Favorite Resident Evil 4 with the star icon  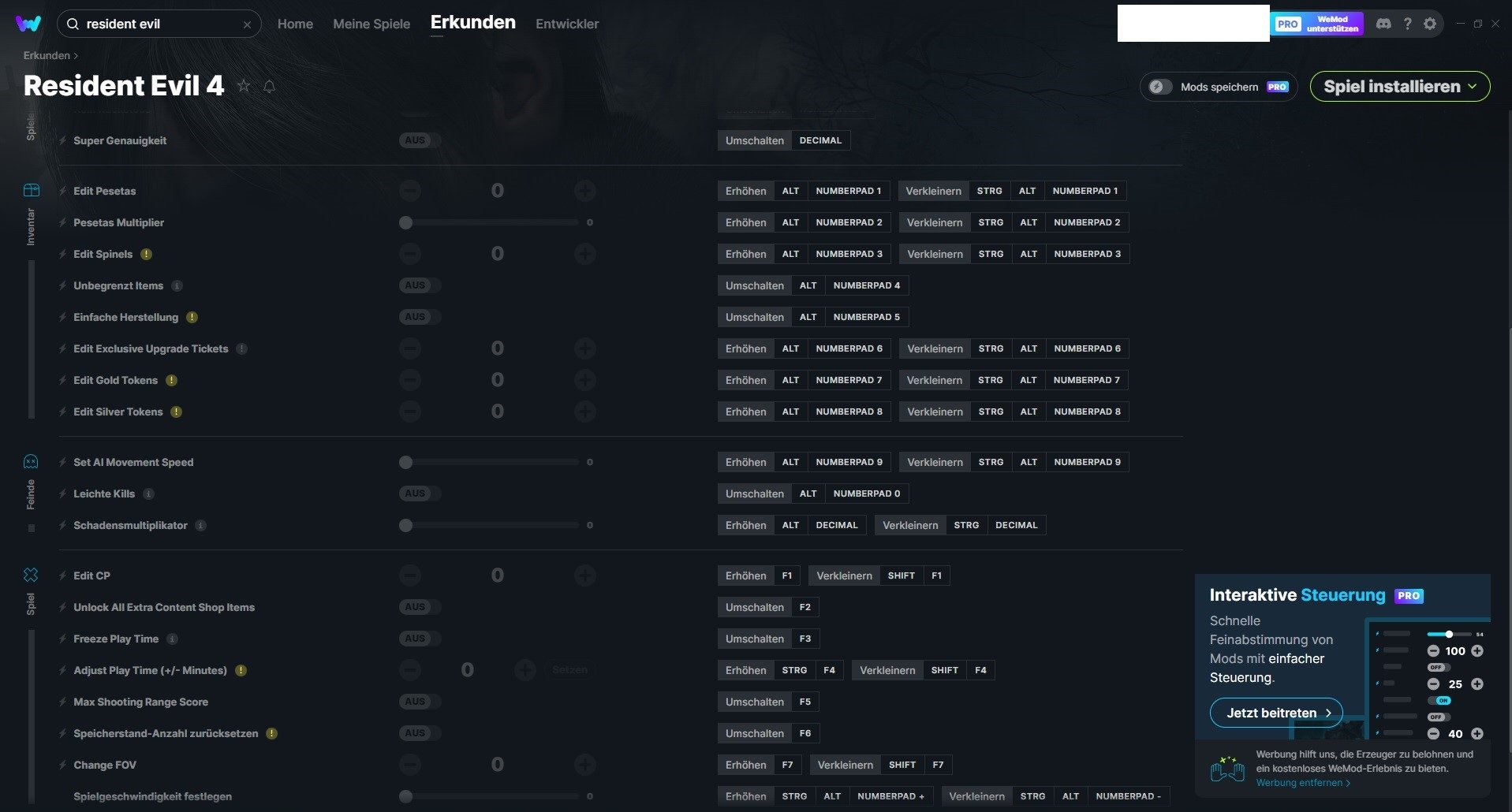click(244, 86)
